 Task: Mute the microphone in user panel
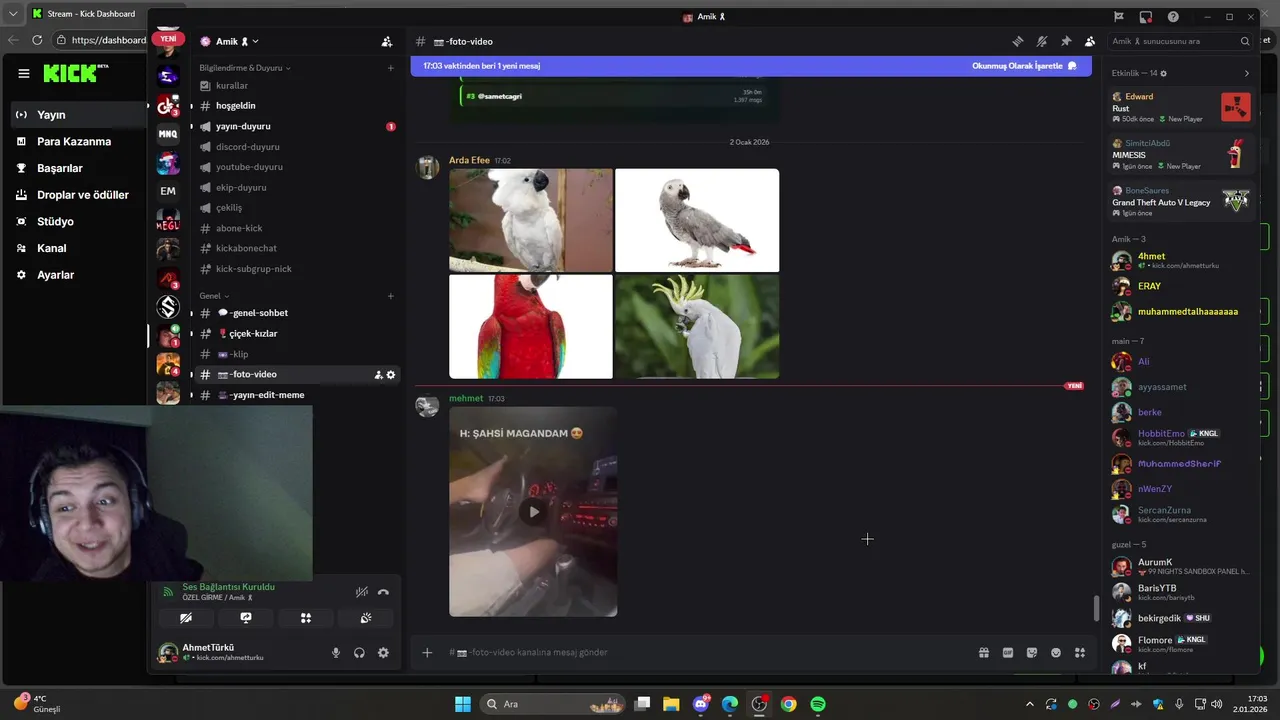click(x=336, y=653)
